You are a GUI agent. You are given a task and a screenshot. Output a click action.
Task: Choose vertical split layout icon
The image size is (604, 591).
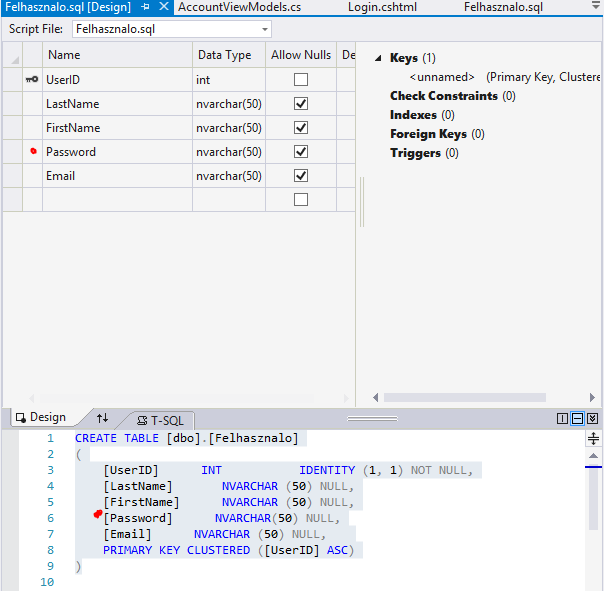coord(562,418)
